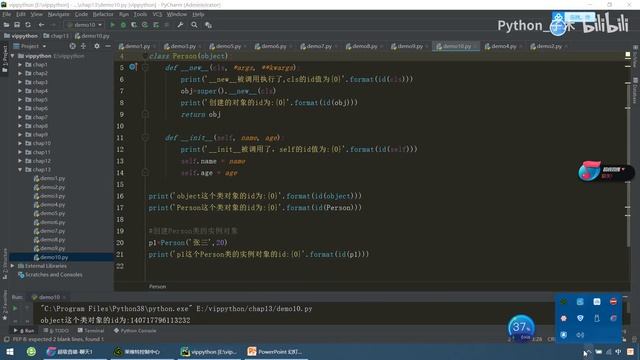Image resolution: width=640 pixels, height=360 pixels.
Task: Click the notification center tray icon
Action: tap(631, 352)
